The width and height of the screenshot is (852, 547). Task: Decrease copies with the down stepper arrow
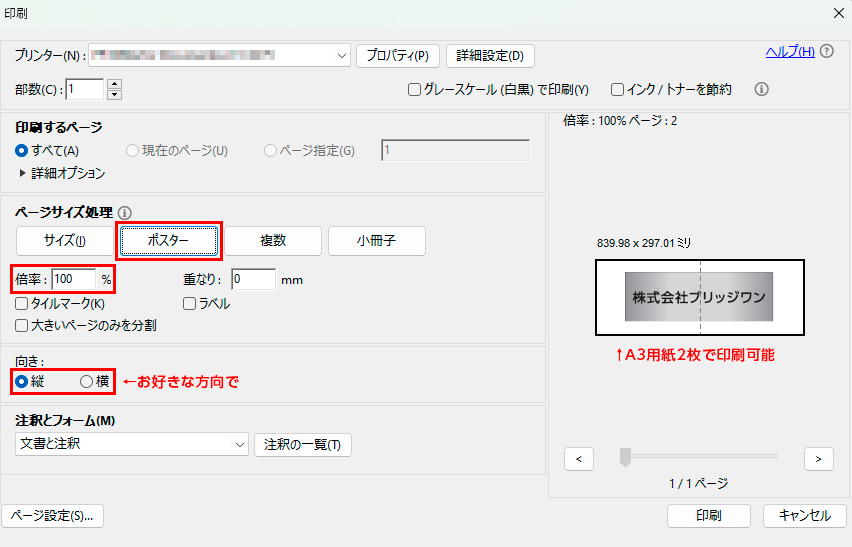coord(114,95)
